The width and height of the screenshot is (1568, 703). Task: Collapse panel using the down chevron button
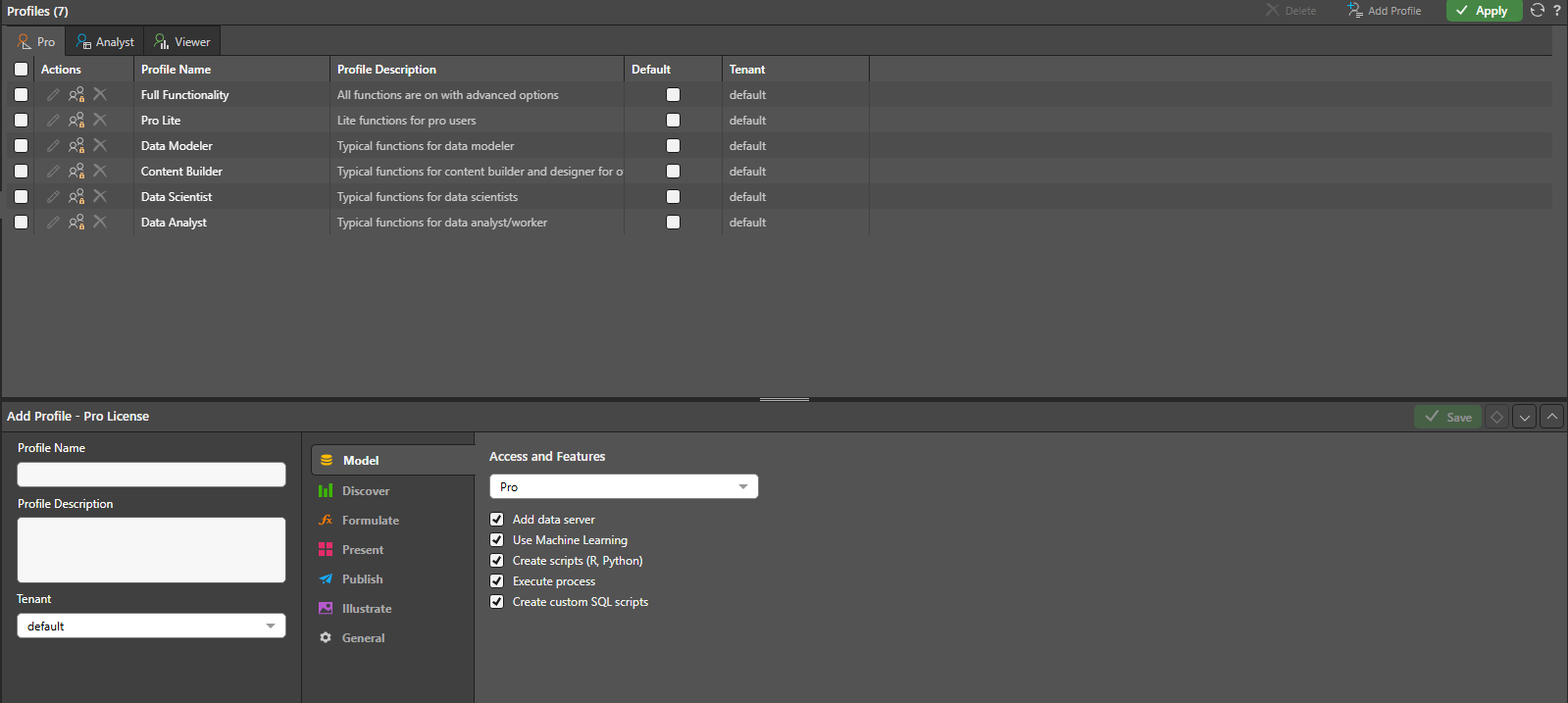click(1524, 417)
